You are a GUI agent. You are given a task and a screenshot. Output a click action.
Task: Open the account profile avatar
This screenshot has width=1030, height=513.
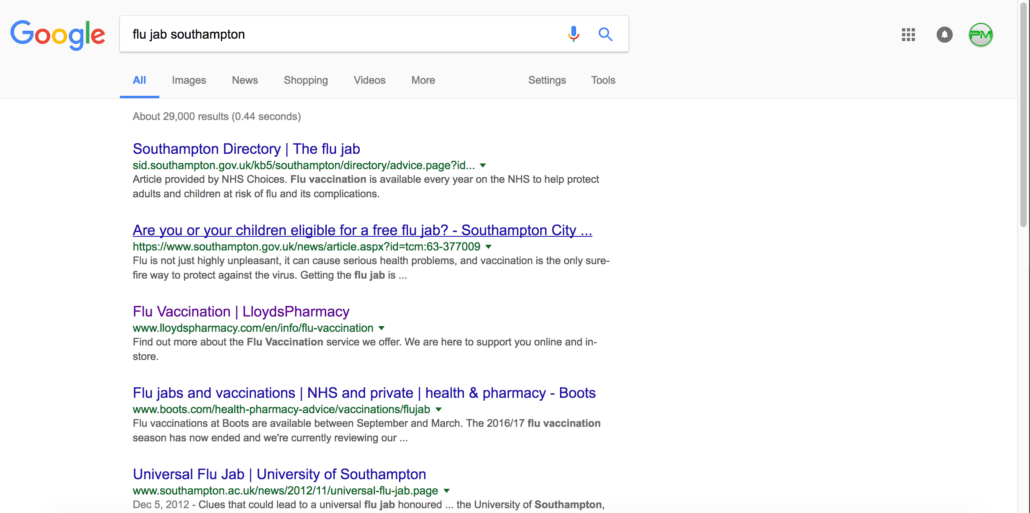coord(981,35)
